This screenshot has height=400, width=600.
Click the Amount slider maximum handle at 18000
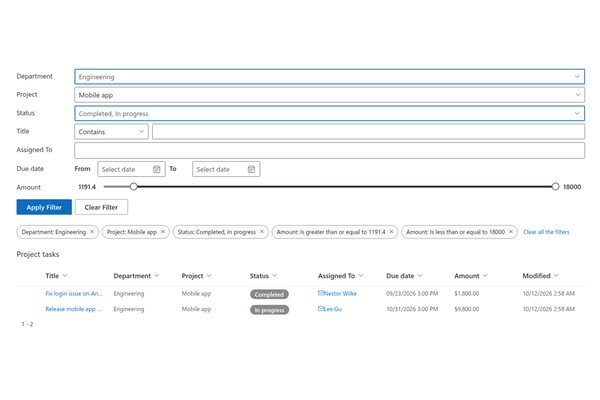click(555, 186)
